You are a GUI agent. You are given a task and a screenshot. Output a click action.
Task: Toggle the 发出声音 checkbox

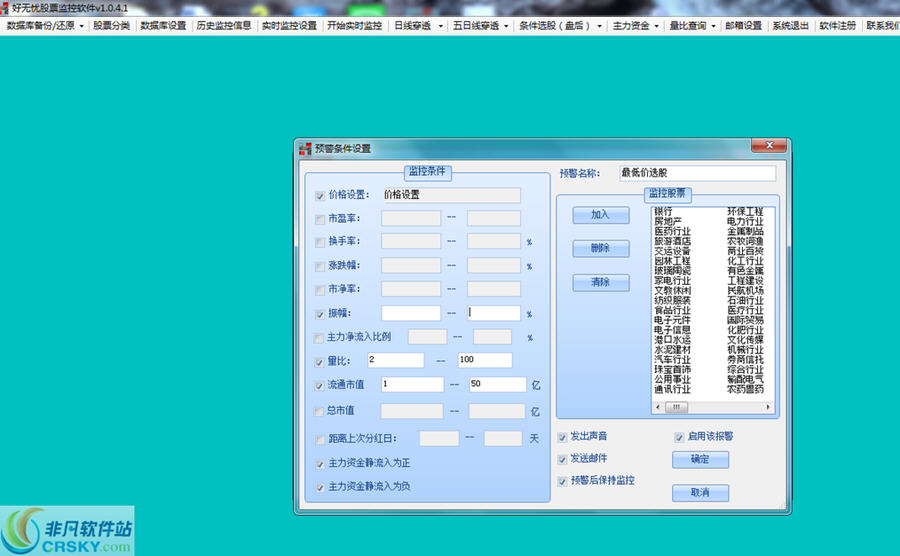pos(562,437)
